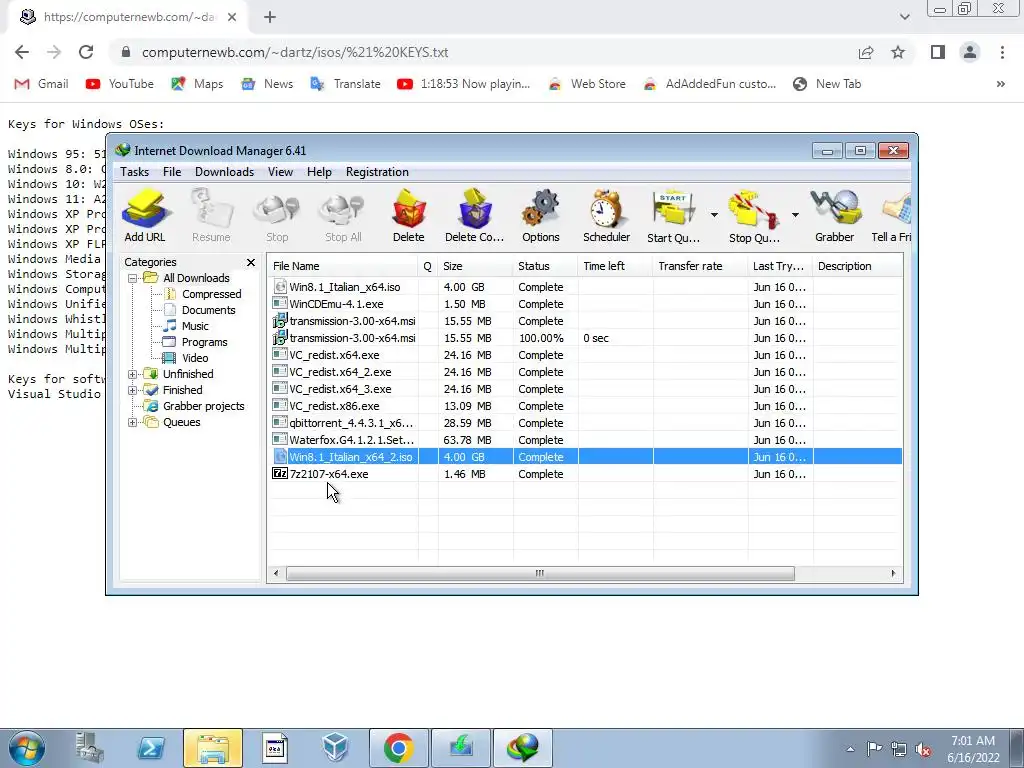Screen dimensions: 1024x768
Task: Click the Stop All toolbar icon
Action: coord(343,216)
